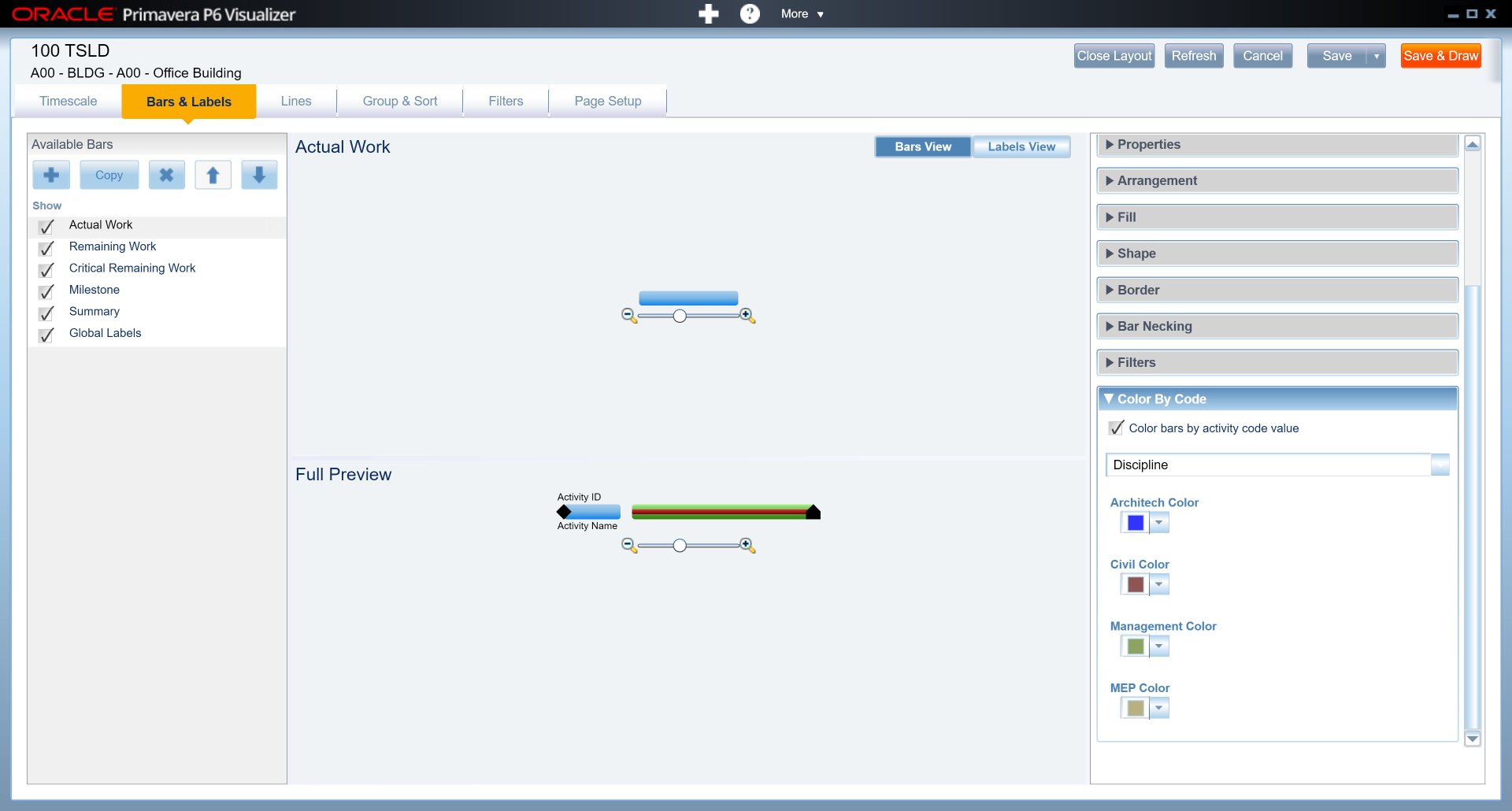Click the Architech Color blue swatch
Viewport: 1512px width, 811px height.
(x=1135, y=523)
